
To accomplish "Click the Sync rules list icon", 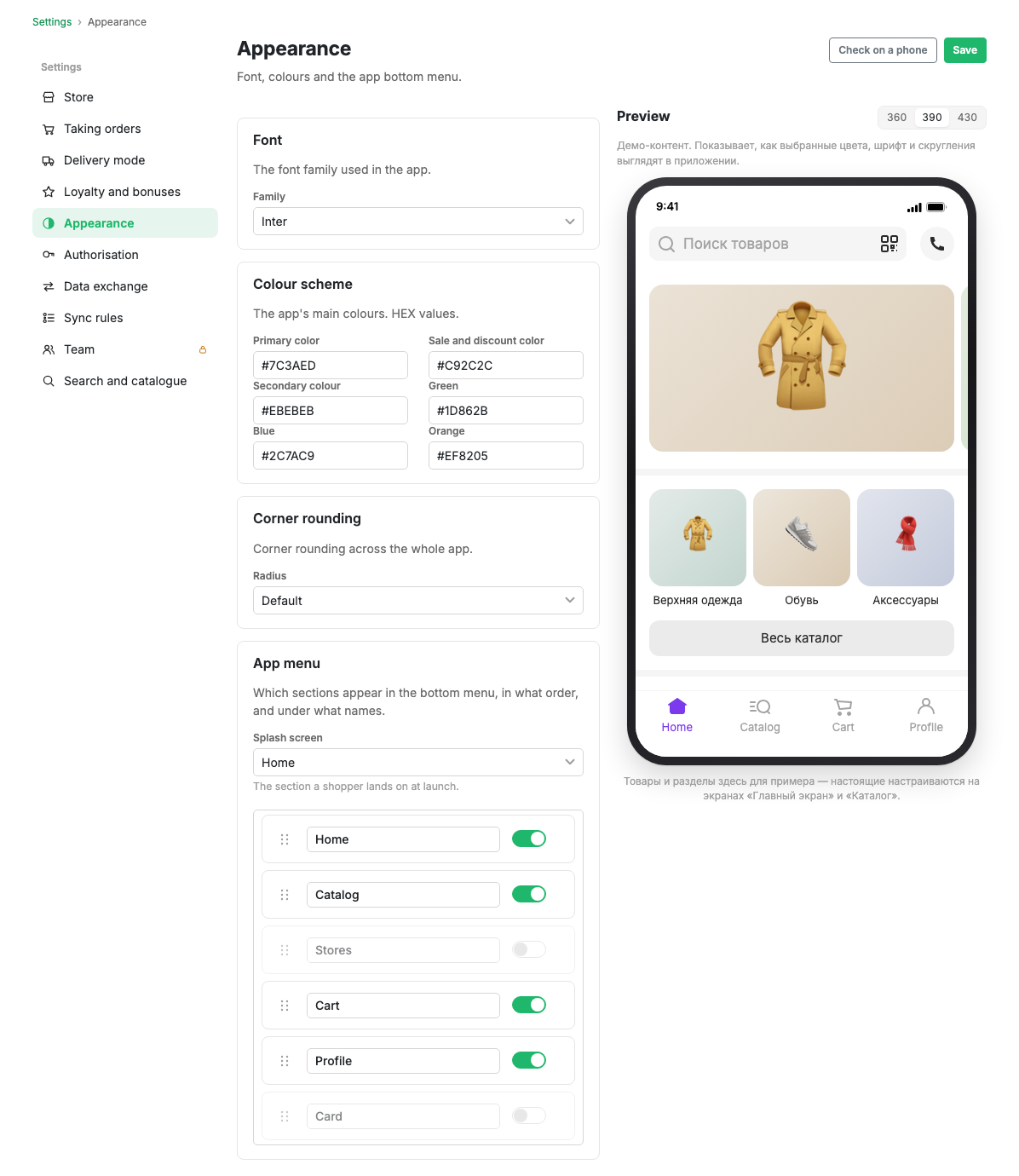I will 49,318.
